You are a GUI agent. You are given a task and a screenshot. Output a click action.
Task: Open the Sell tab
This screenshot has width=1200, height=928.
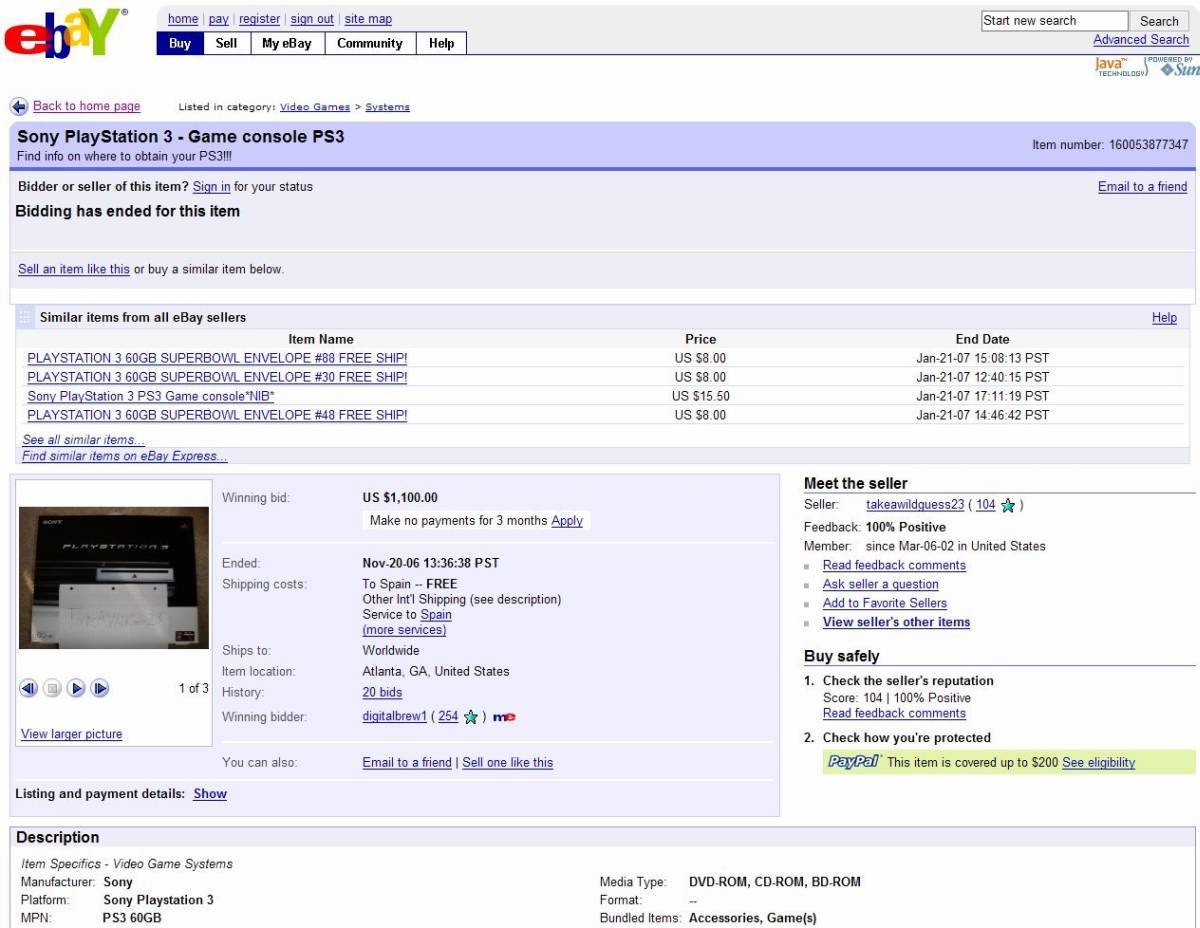coord(227,43)
